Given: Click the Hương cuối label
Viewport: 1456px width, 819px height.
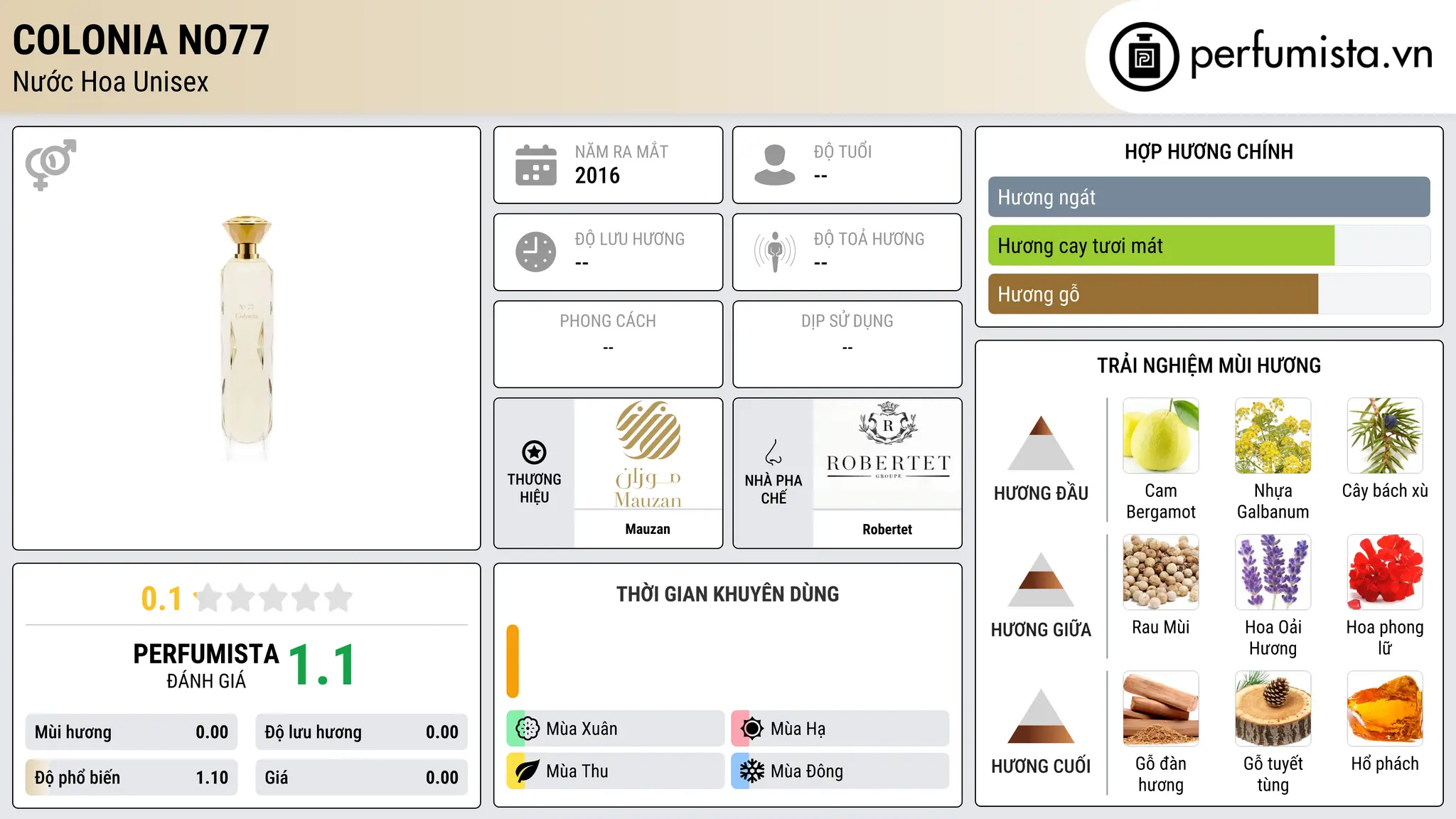Looking at the screenshot, I should pyautogui.click(x=1041, y=766).
